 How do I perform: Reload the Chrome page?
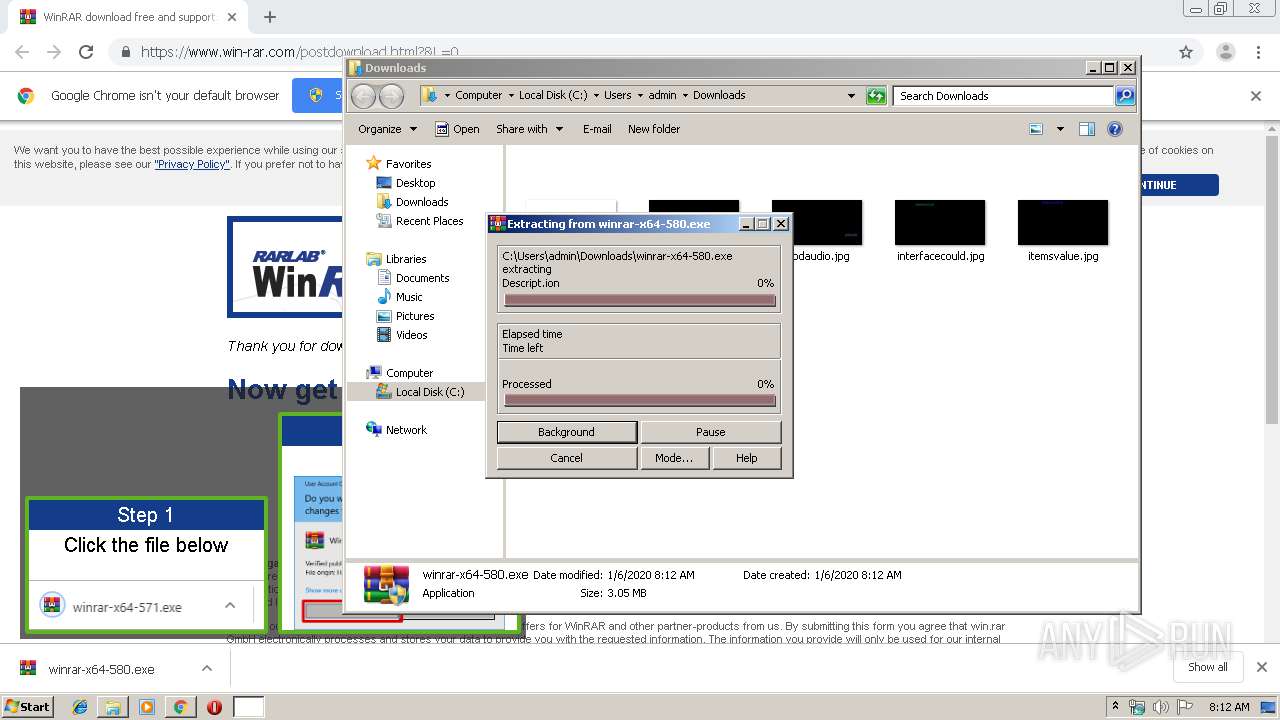86,52
